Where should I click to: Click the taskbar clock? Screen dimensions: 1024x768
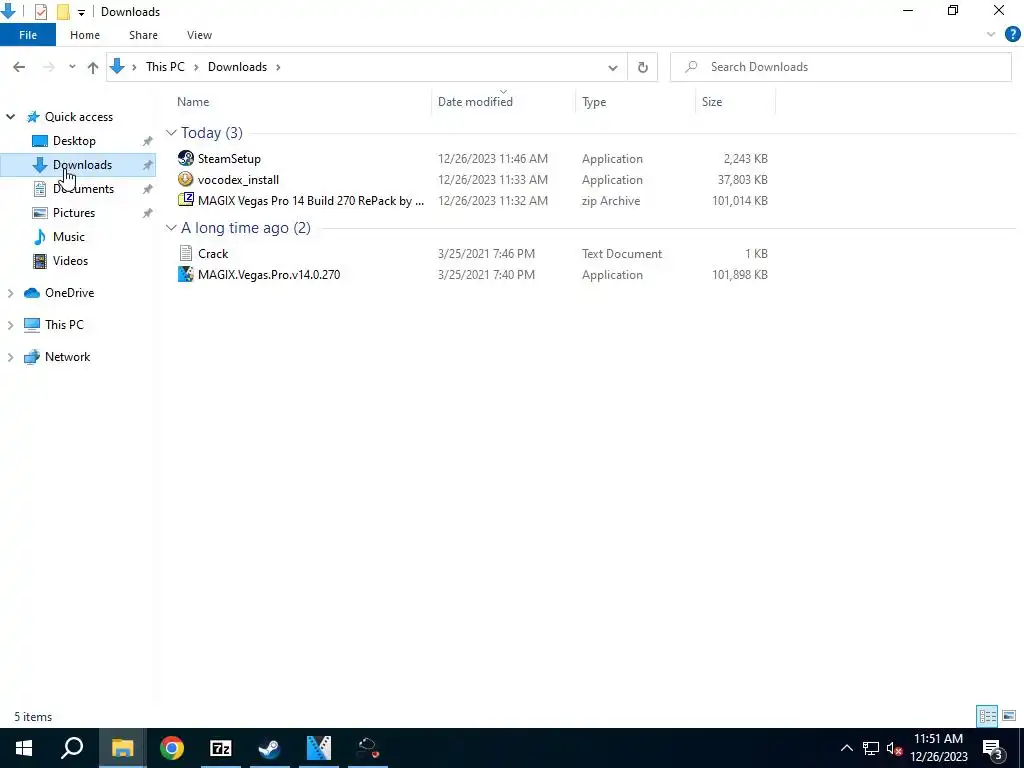pos(938,748)
